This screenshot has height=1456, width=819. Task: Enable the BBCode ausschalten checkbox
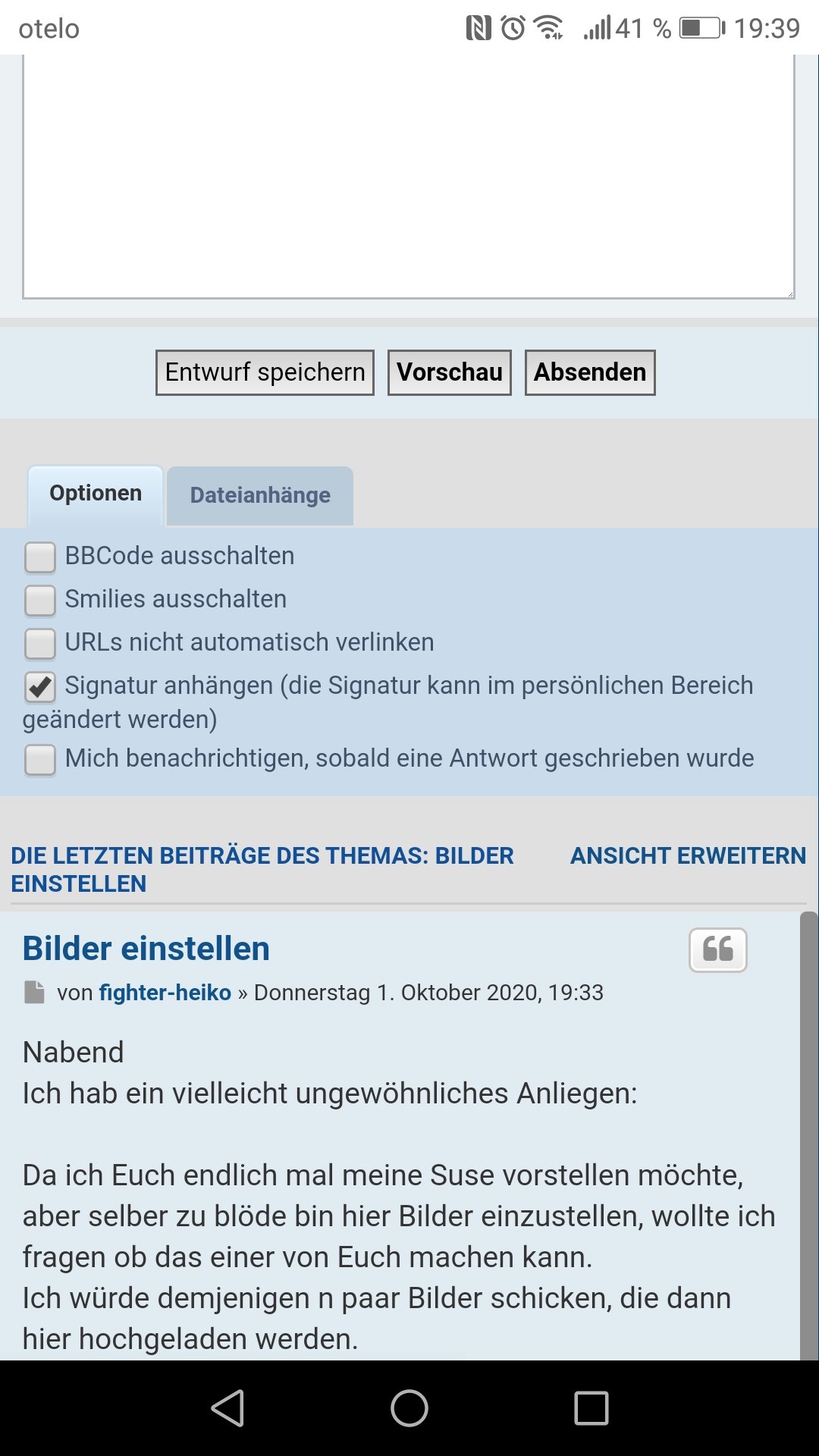coord(40,557)
